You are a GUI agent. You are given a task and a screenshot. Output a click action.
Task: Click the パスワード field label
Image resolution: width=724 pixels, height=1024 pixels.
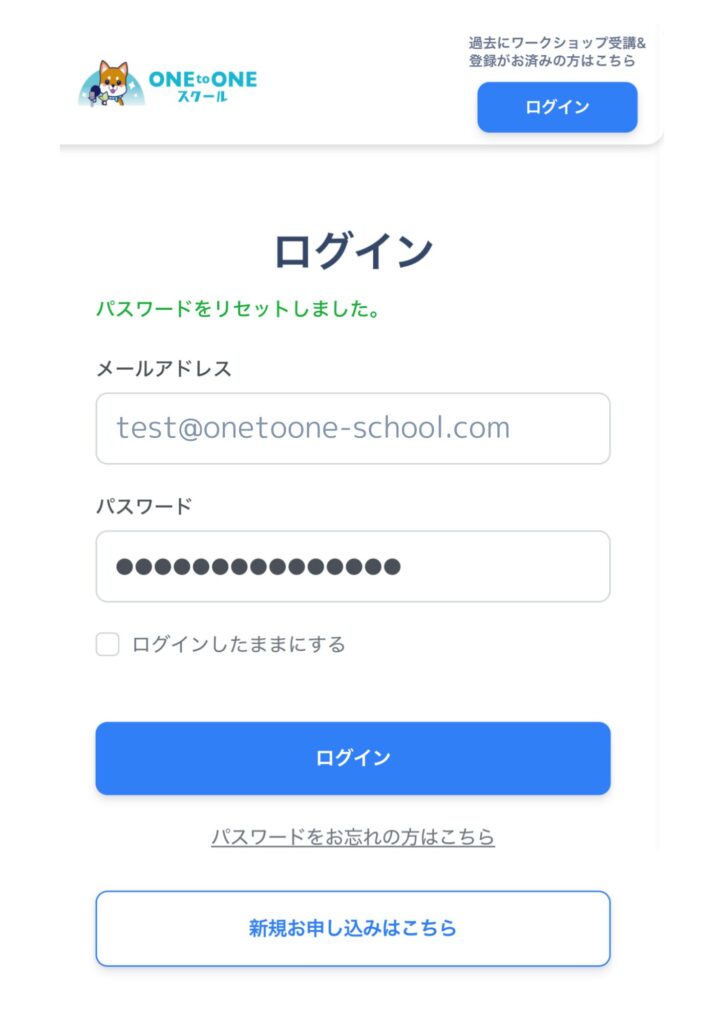tap(144, 506)
